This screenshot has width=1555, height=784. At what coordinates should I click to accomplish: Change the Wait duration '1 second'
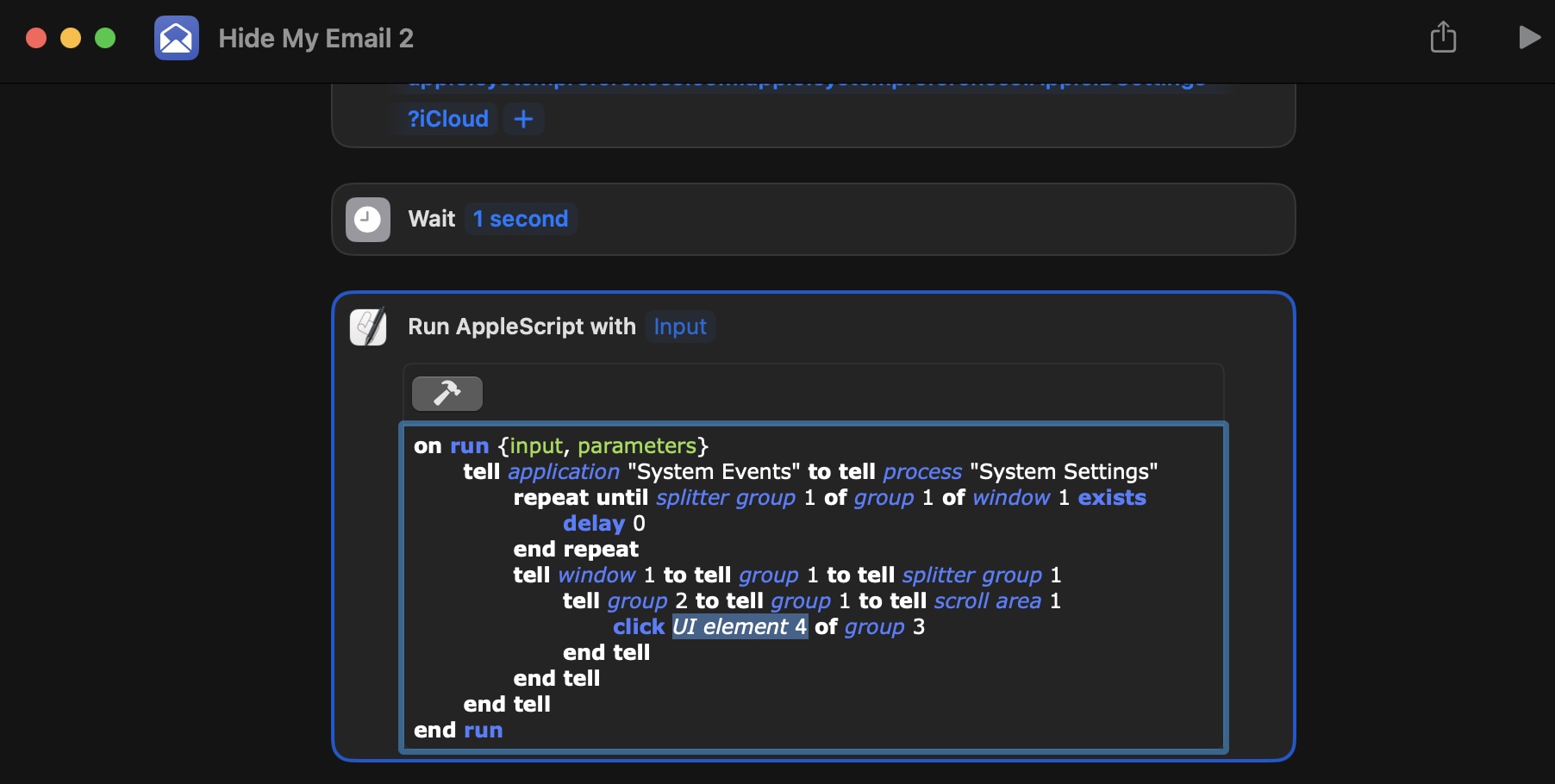point(521,219)
